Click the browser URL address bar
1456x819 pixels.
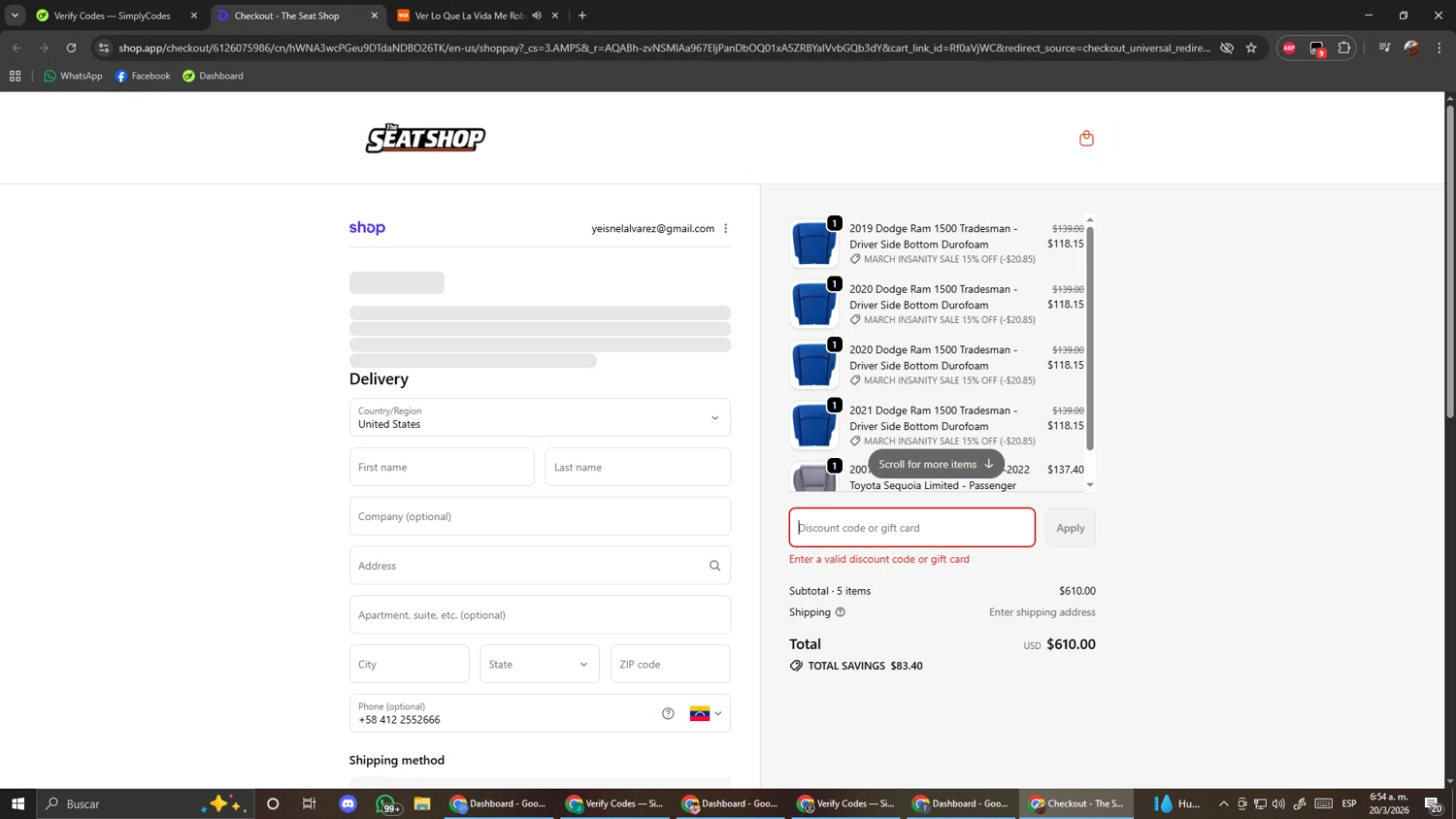pos(664,48)
